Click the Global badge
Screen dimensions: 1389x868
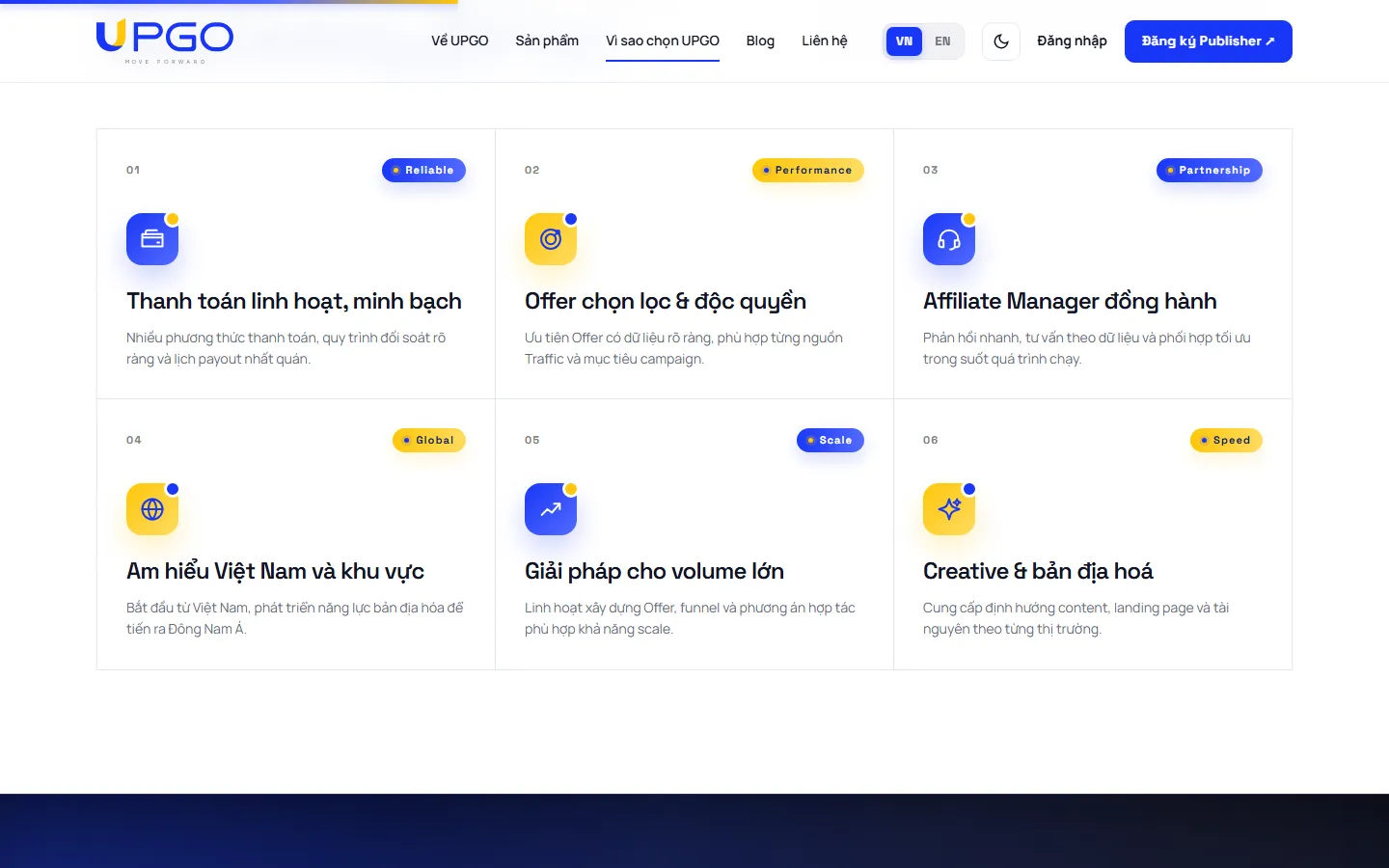(x=429, y=440)
